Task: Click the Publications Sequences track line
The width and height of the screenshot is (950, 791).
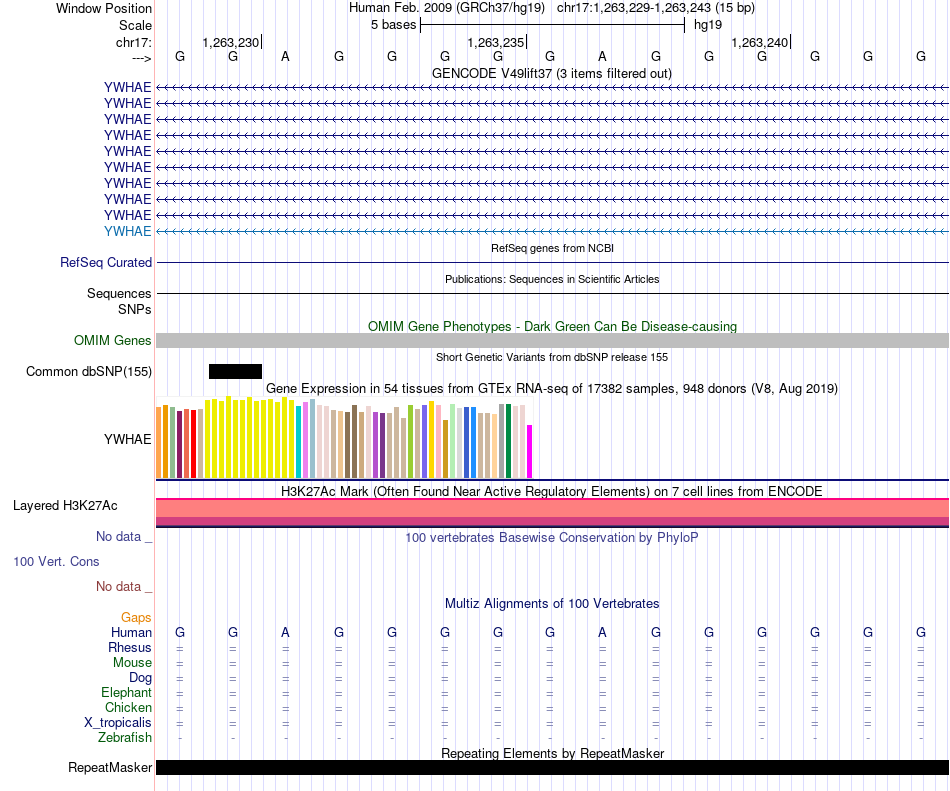Action: point(552,293)
